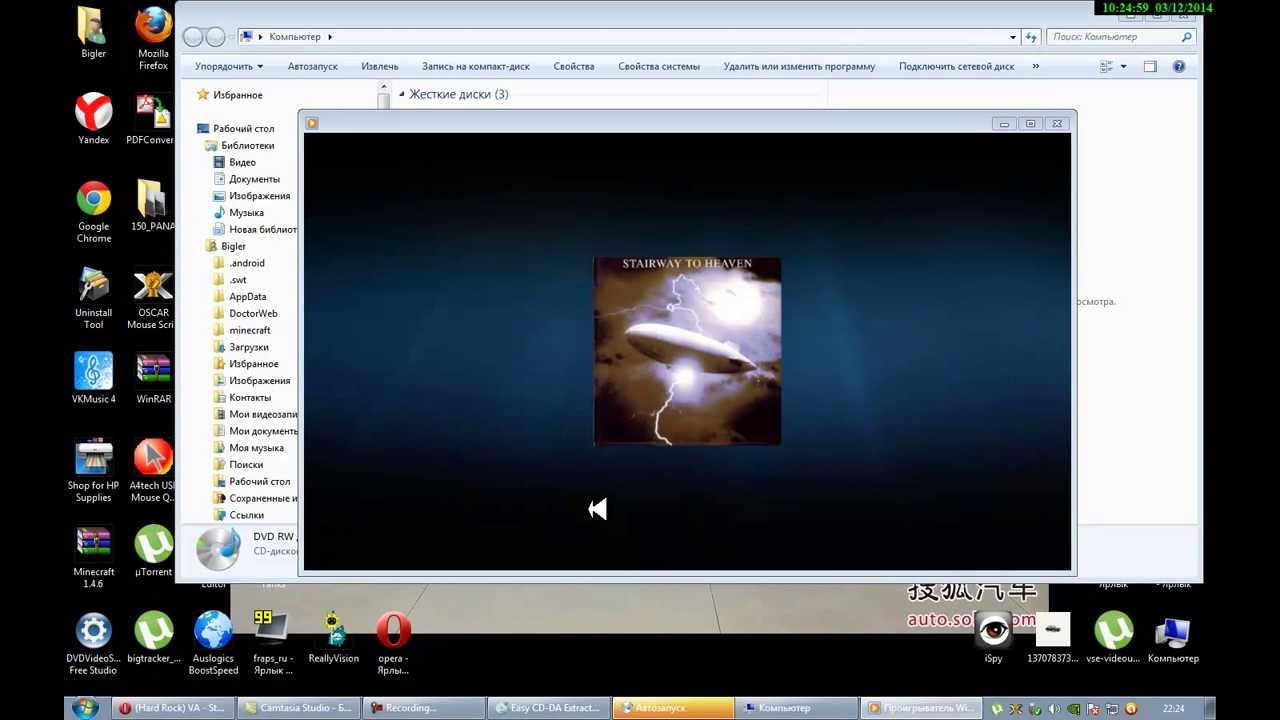
Task: Click the DVD RW drive disc icon
Action: pyautogui.click(x=218, y=548)
